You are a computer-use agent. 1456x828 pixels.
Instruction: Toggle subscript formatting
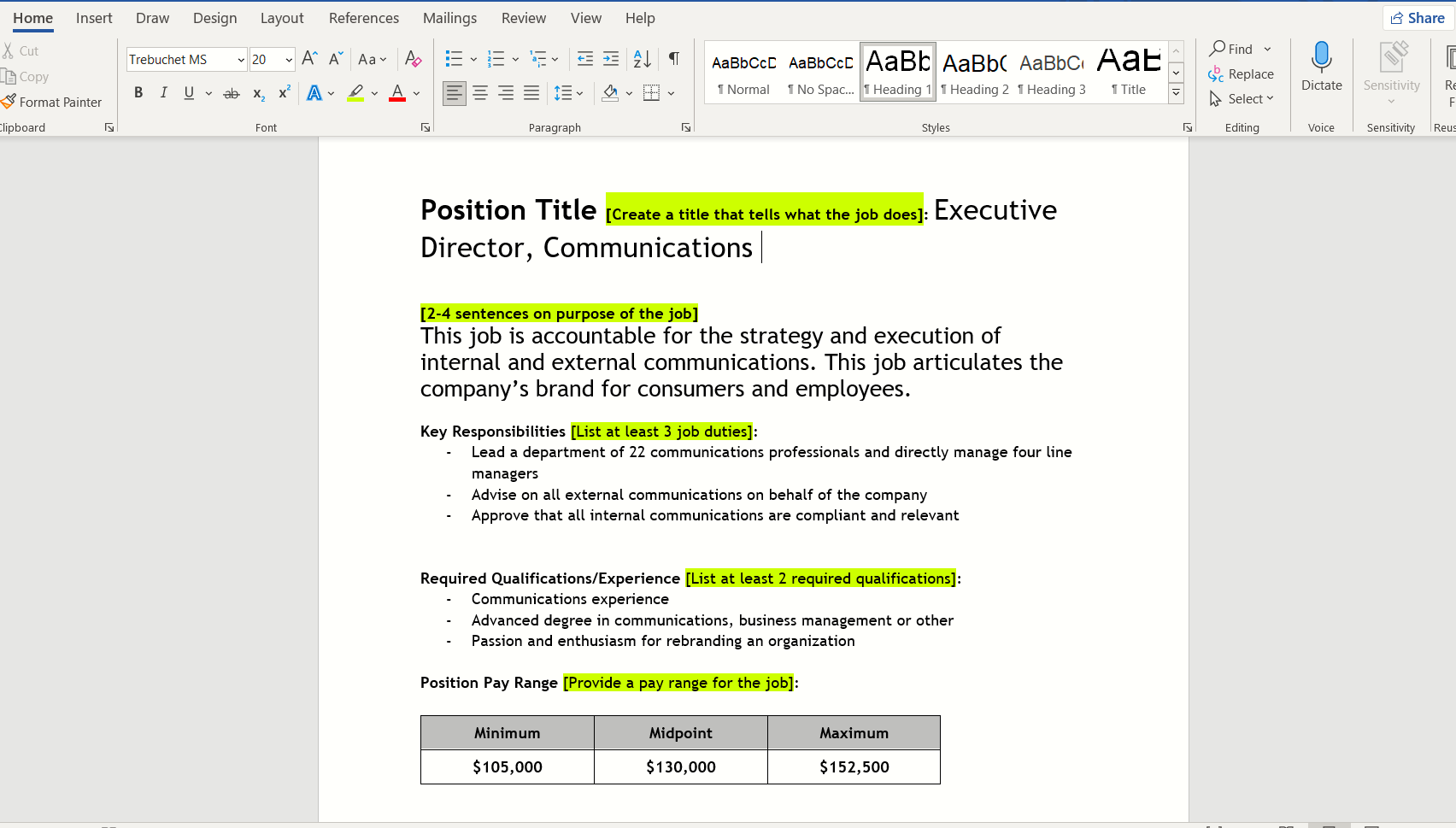tap(257, 94)
